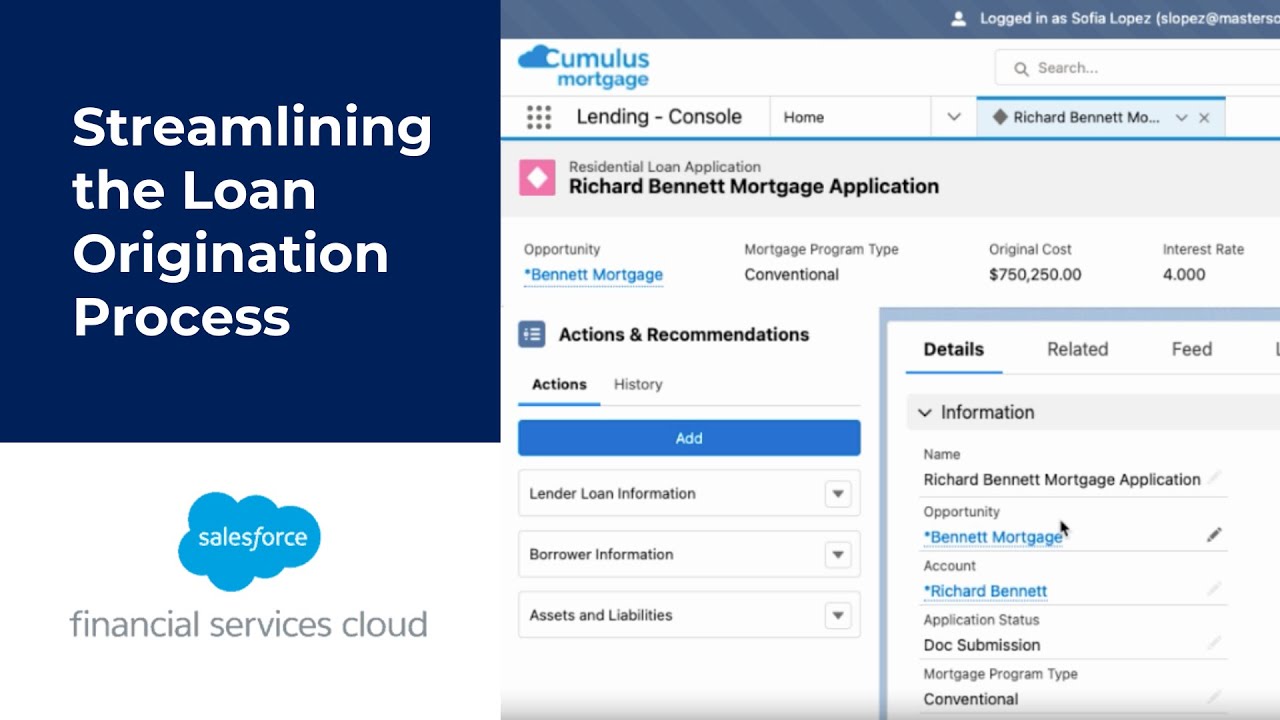Image resolution: width=1280 pixels, height=720 pixels.
Task: Edit Application Status via pencil icon
Action: click(x=1214, y=643)
